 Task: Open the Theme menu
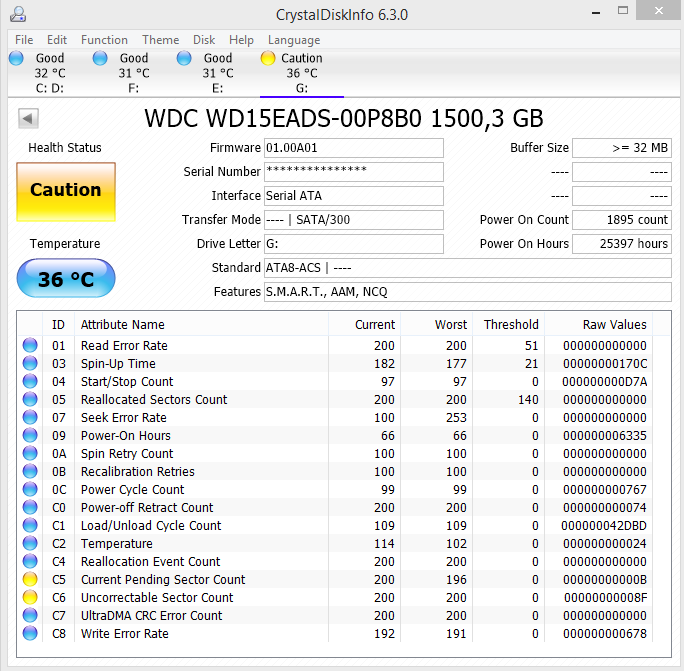pos(161,40)
